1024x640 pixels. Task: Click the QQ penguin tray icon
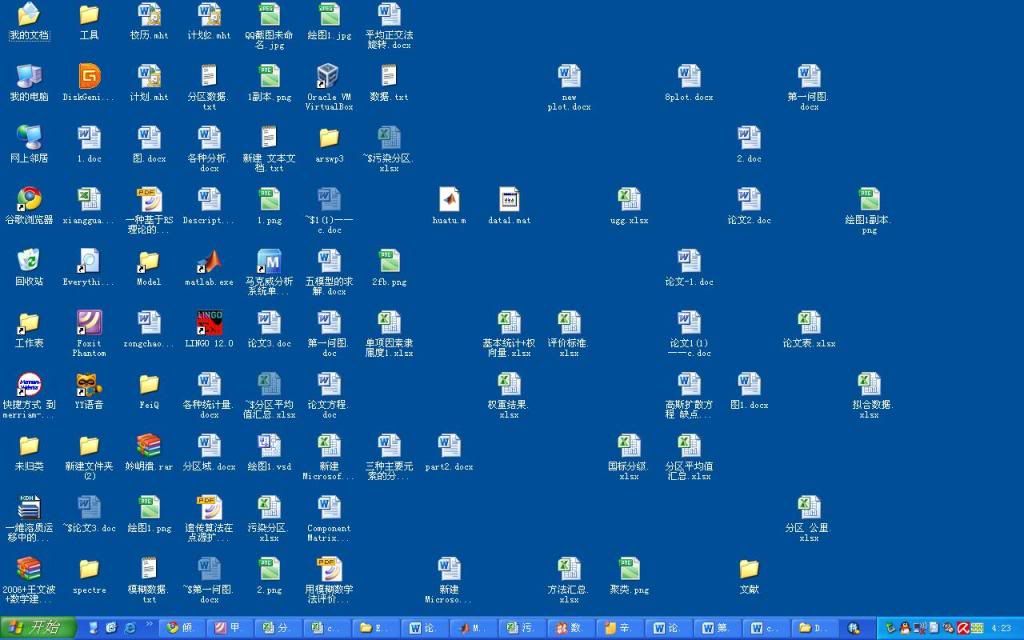click(x=903, y=628)
